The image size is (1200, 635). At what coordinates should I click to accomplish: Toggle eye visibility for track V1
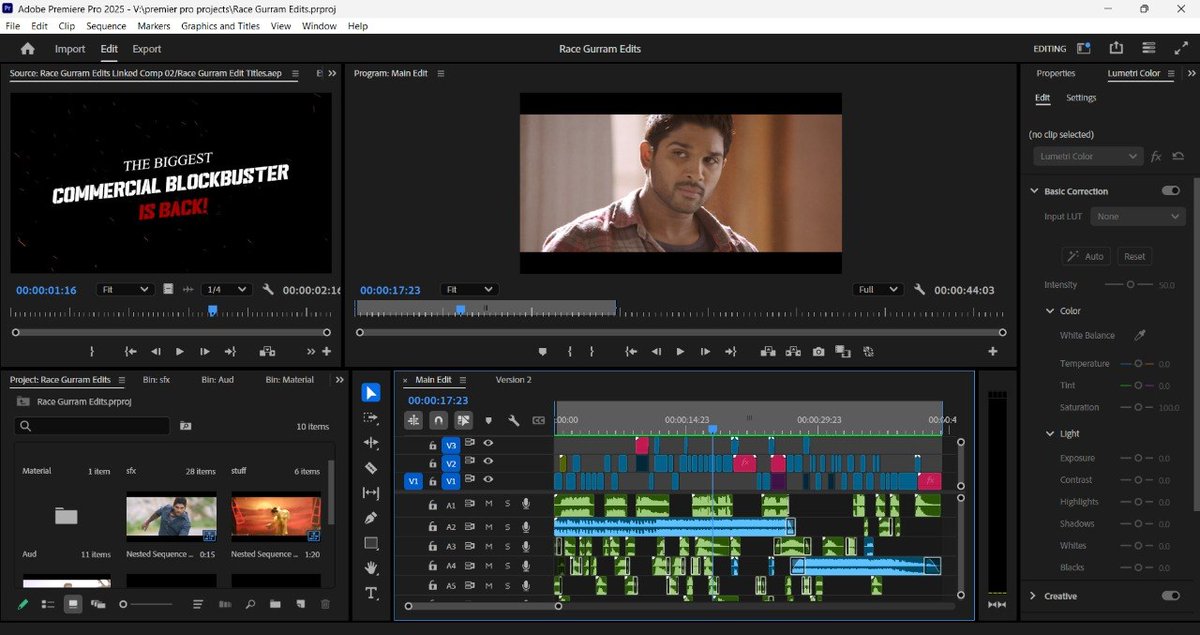488,481
